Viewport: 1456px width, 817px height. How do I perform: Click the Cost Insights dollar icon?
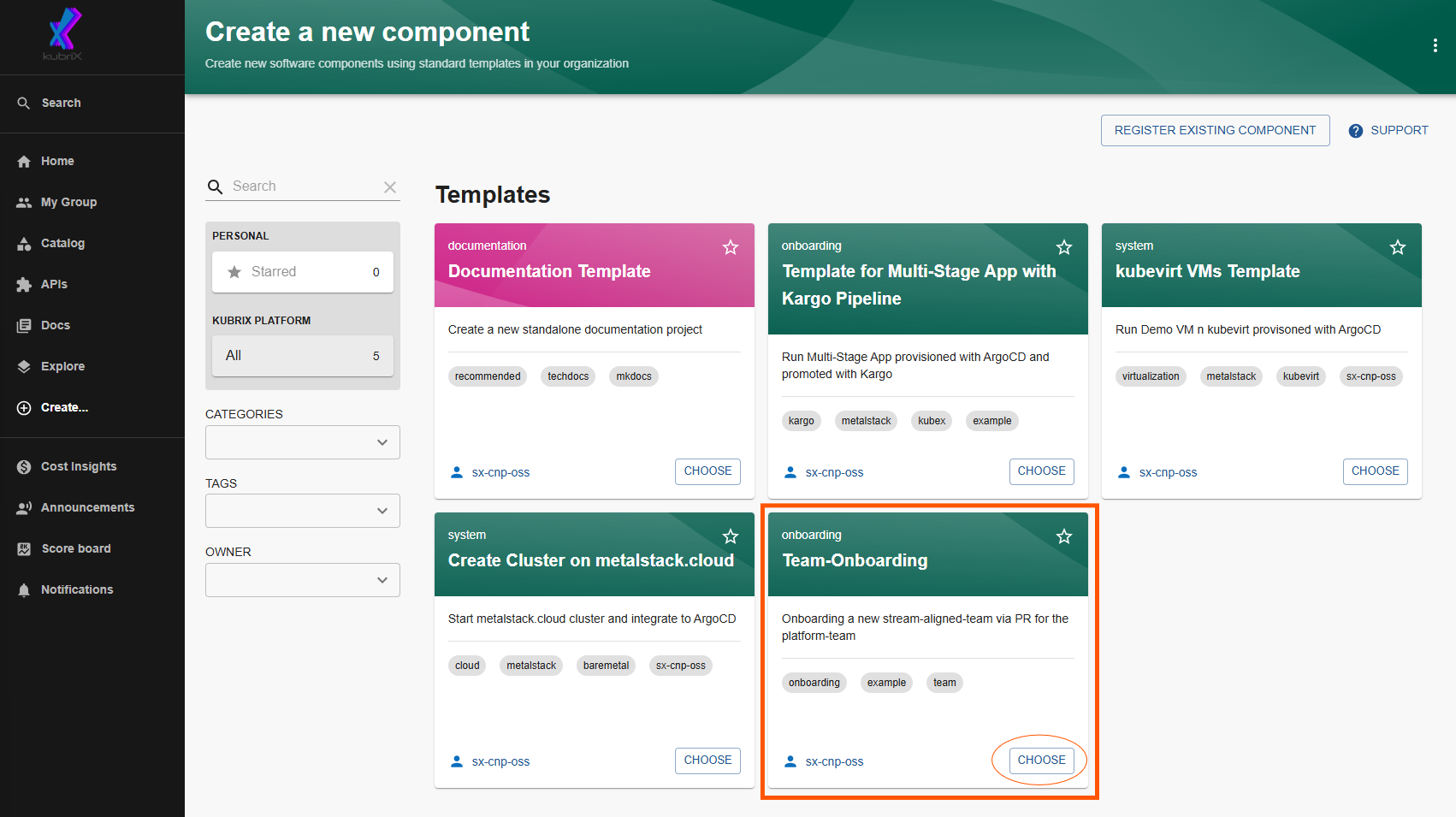[24, 467]
